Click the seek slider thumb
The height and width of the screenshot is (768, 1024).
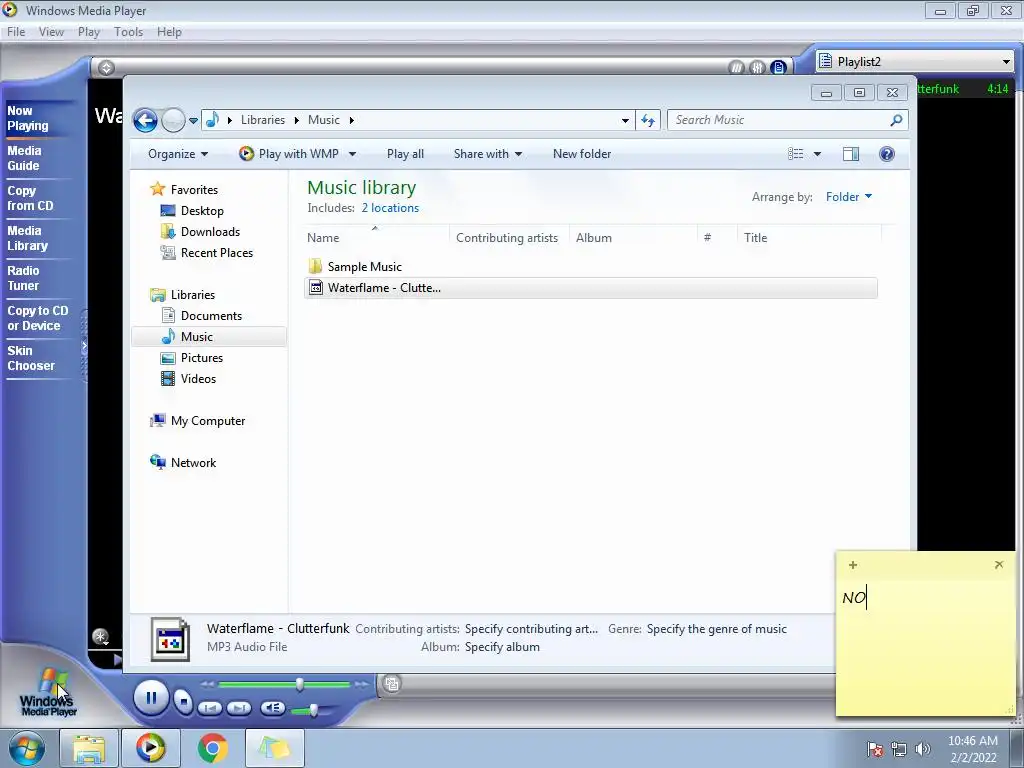tap(300, 684)
